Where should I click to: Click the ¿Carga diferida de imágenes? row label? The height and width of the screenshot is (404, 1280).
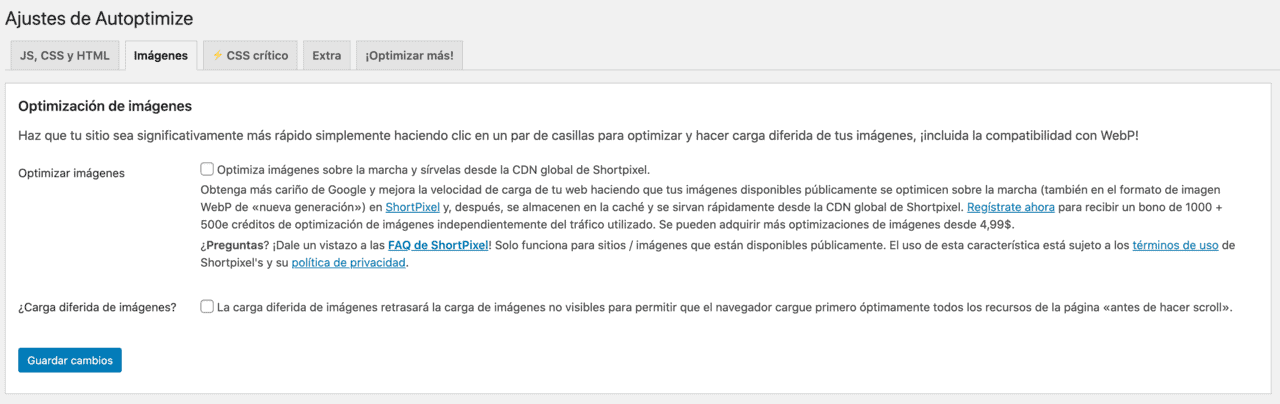98,307
